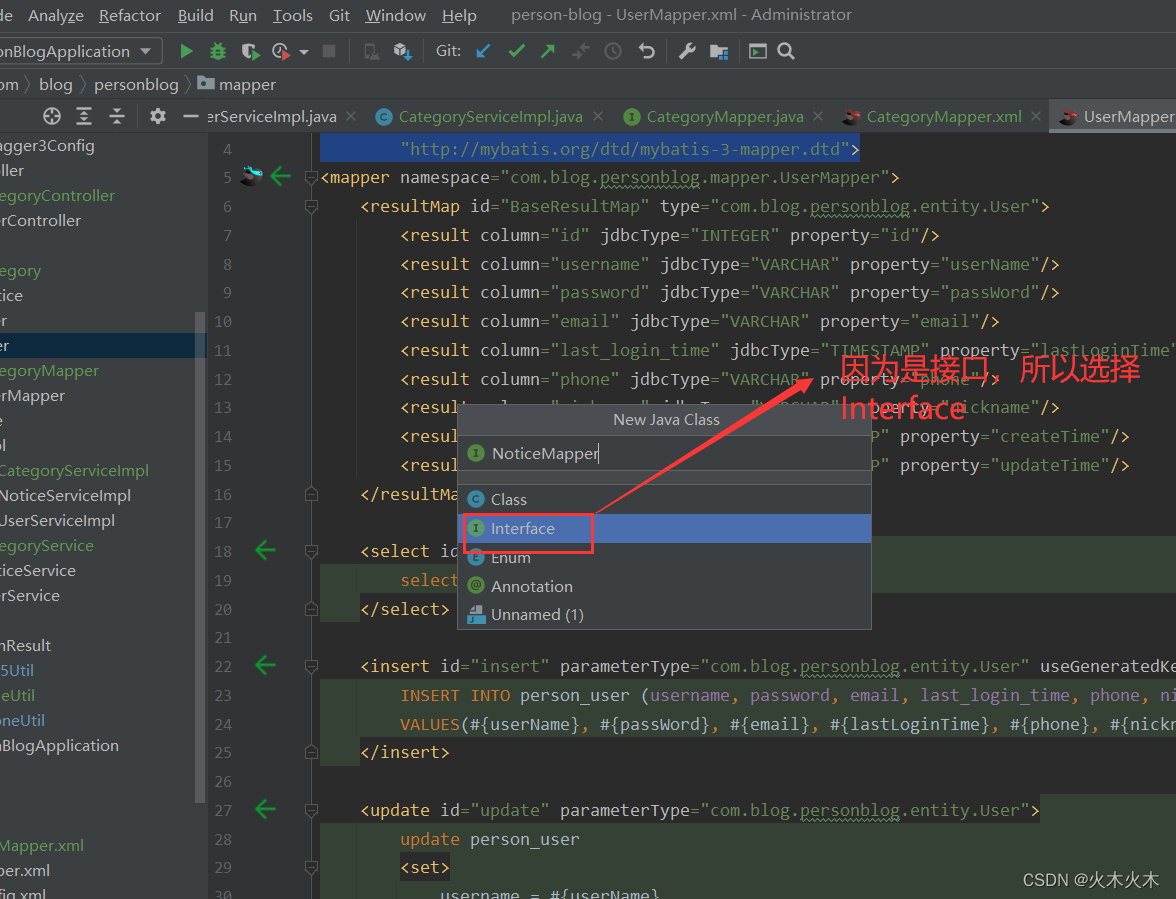Screen dimensions: 1176x899
Task: Run the application with green play button
Action: [186, 51]
